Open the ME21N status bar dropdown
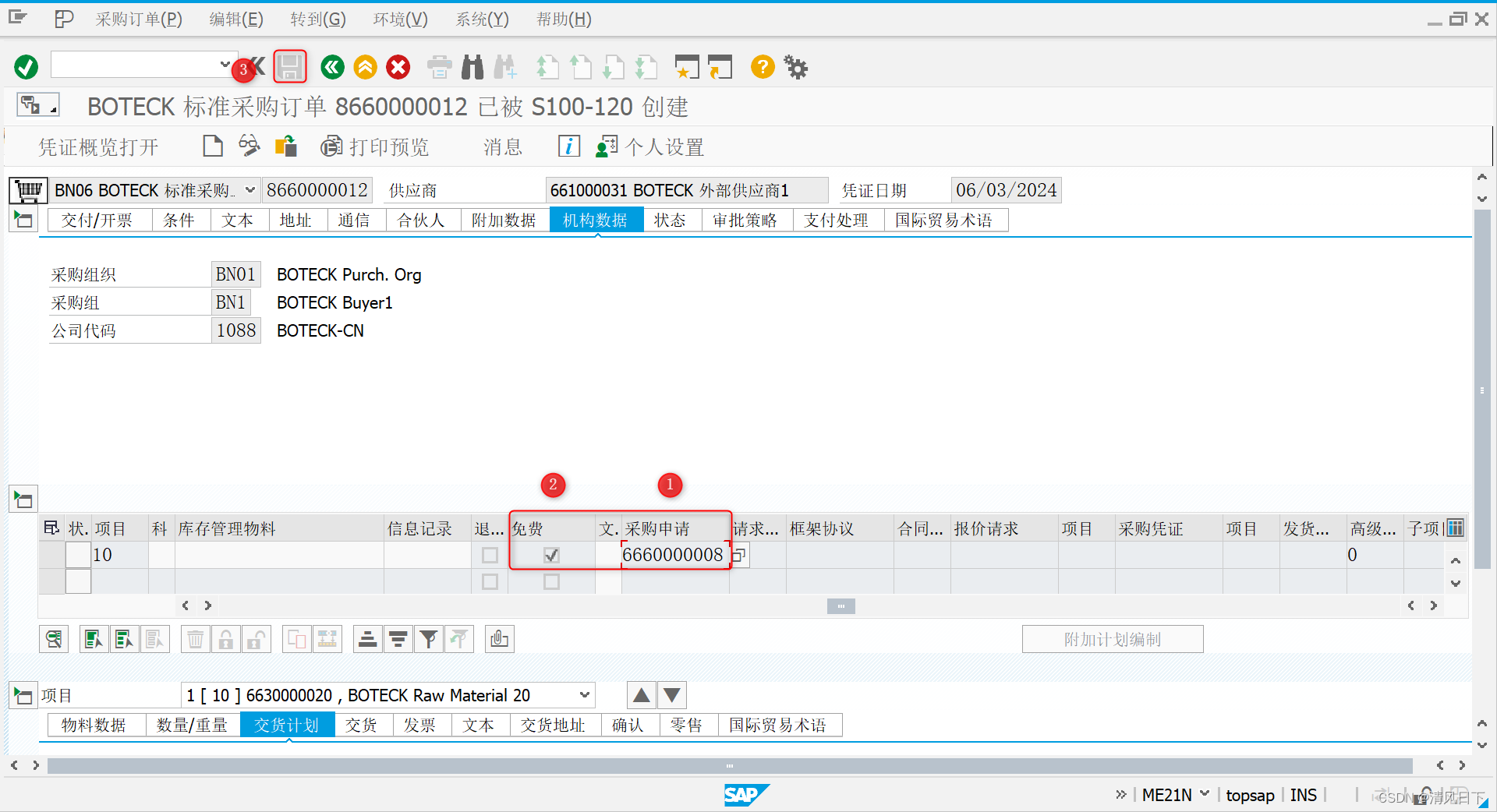This screenshot has height=812, width=1497. pos(1205,794)
